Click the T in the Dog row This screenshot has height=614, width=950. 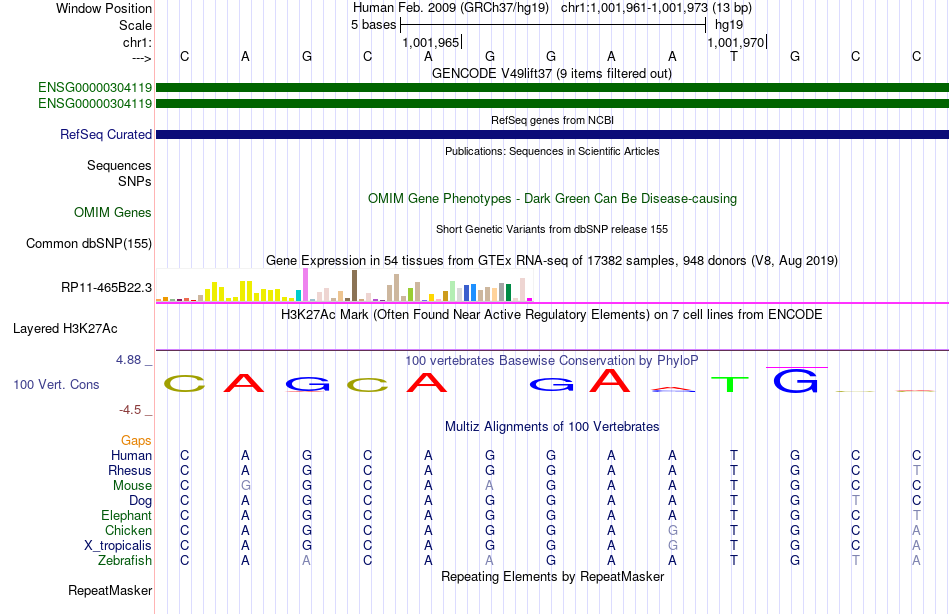click(x=855, y=501)
